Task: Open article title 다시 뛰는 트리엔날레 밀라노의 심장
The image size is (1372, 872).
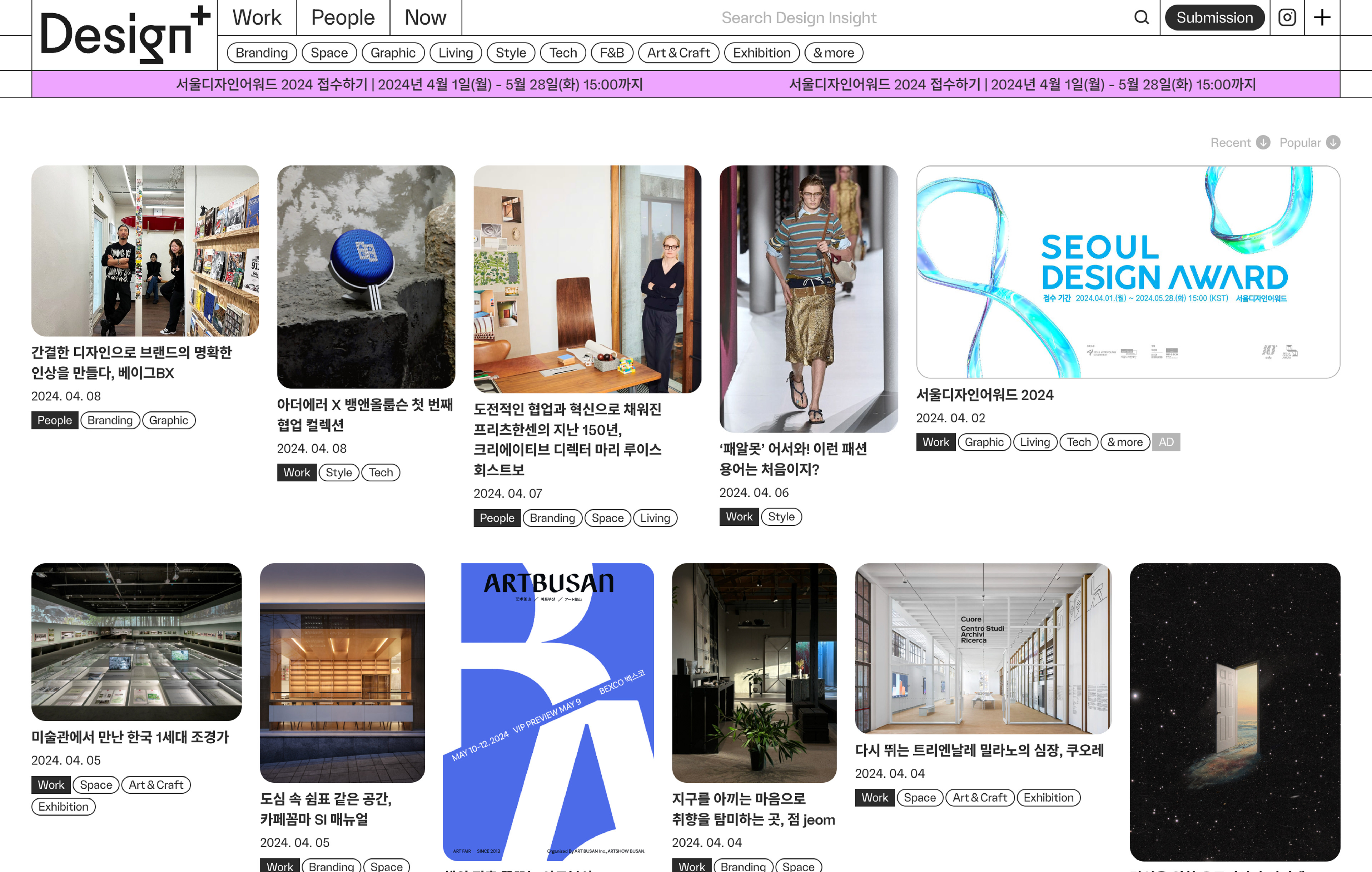Action: click(980, 750)
